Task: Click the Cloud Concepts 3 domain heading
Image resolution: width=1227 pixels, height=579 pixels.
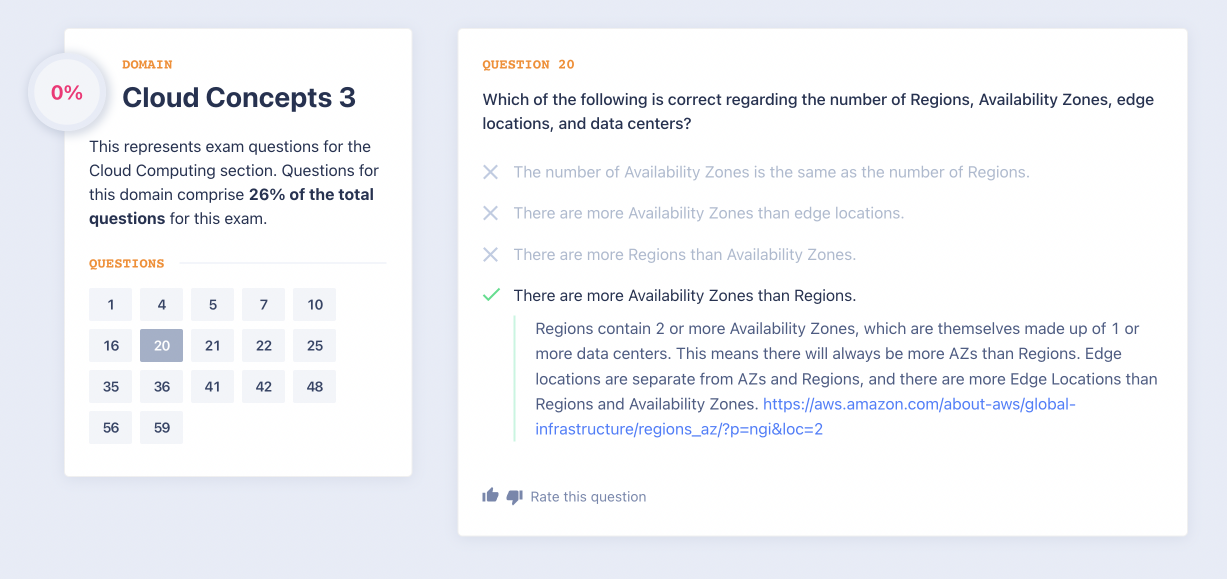Action: (238, 98)
